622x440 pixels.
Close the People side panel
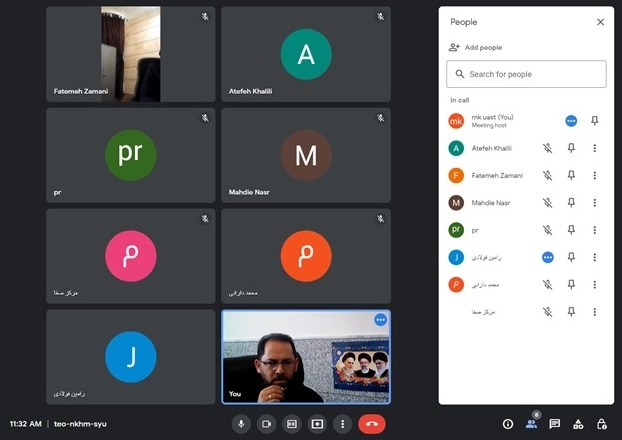tap(600, 22)
